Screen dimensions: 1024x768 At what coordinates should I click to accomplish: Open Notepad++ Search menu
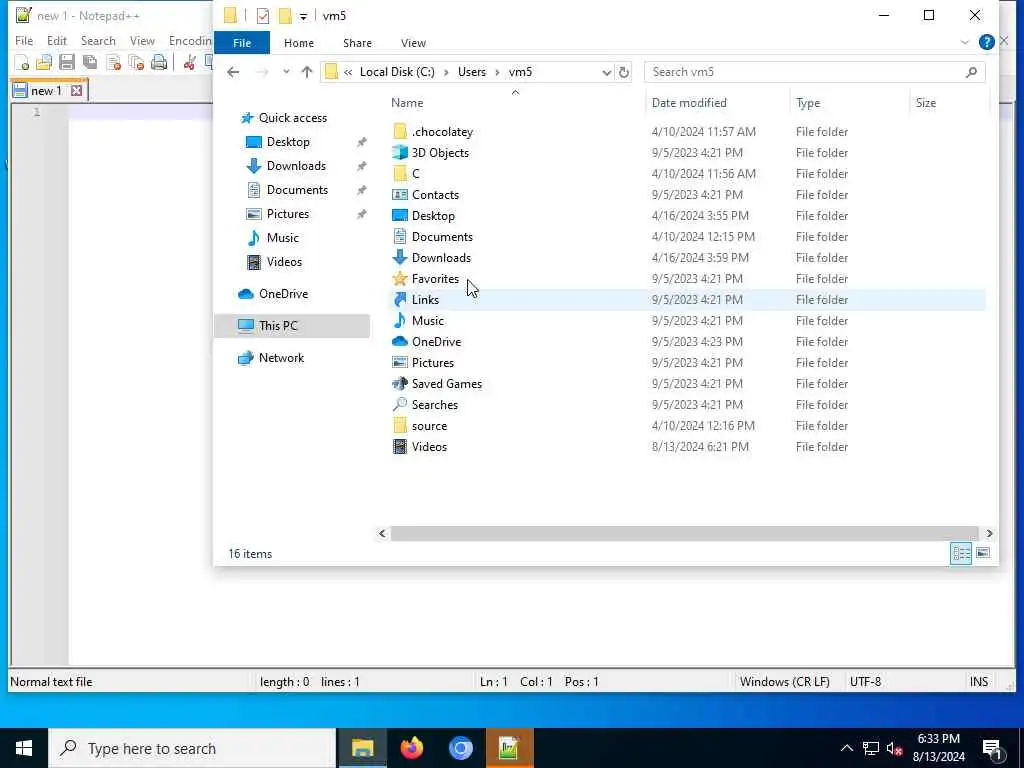pyautogui.click(x=98, y=40)
